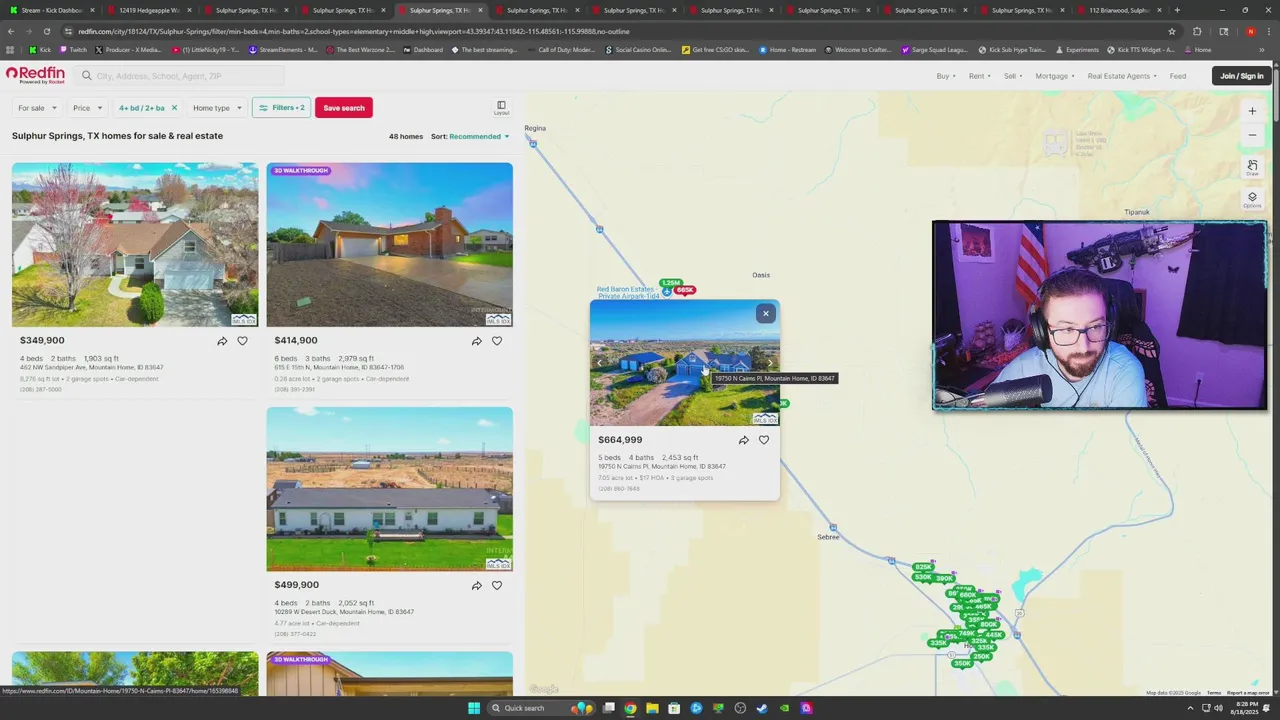The height and width of the screenshot is (720, 1280).
Task: Click the Filters • 2 button
Action: (x=281, y=108)
